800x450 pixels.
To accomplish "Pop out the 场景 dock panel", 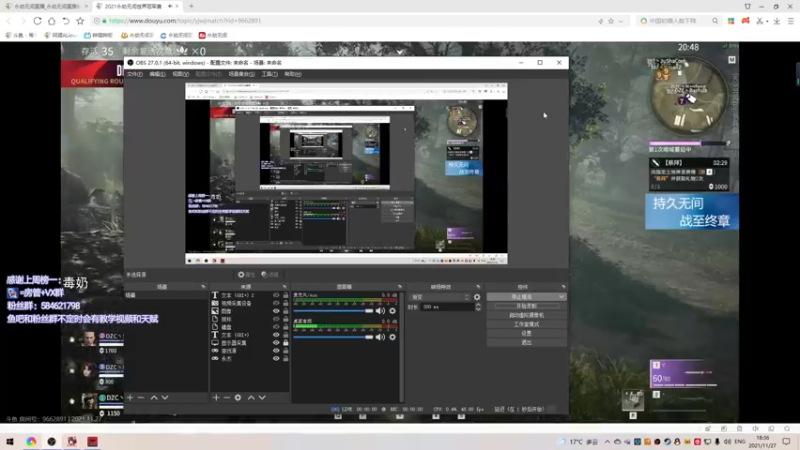I will coord(203,287).
